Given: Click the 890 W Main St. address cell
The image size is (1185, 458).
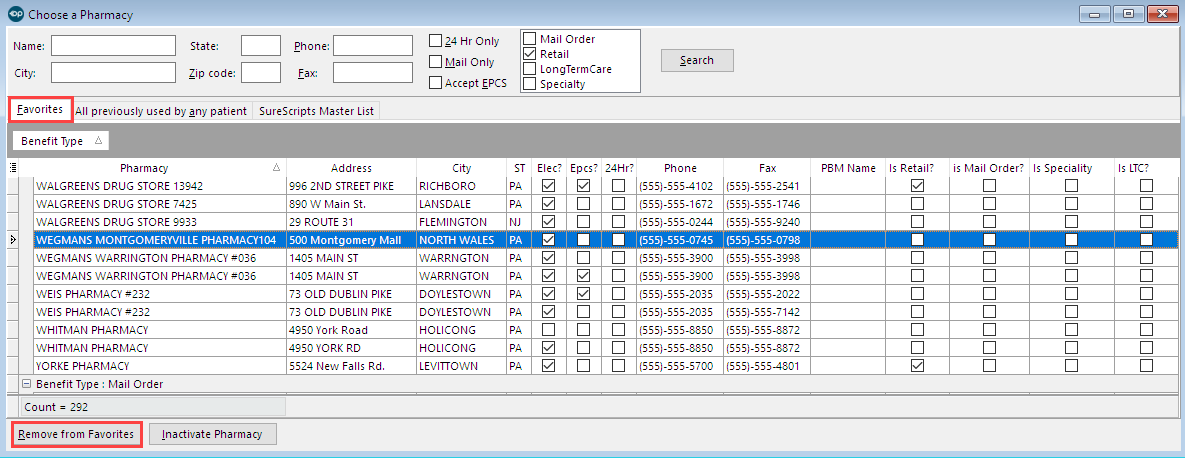Looking at the screenshot, I should point(351,203).
